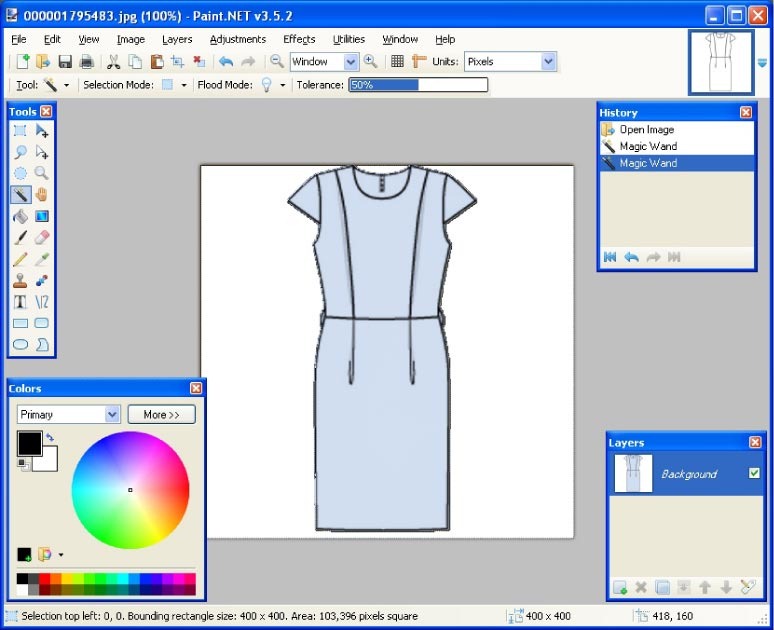Image resolution: width=774 pixels, height=630 pixels.
Task: Click the More >> button in Colors
Action: coord(161,414)
